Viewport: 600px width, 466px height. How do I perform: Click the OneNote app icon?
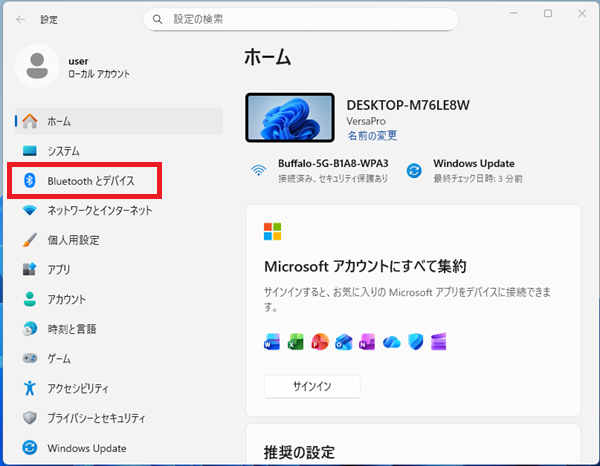367,342
